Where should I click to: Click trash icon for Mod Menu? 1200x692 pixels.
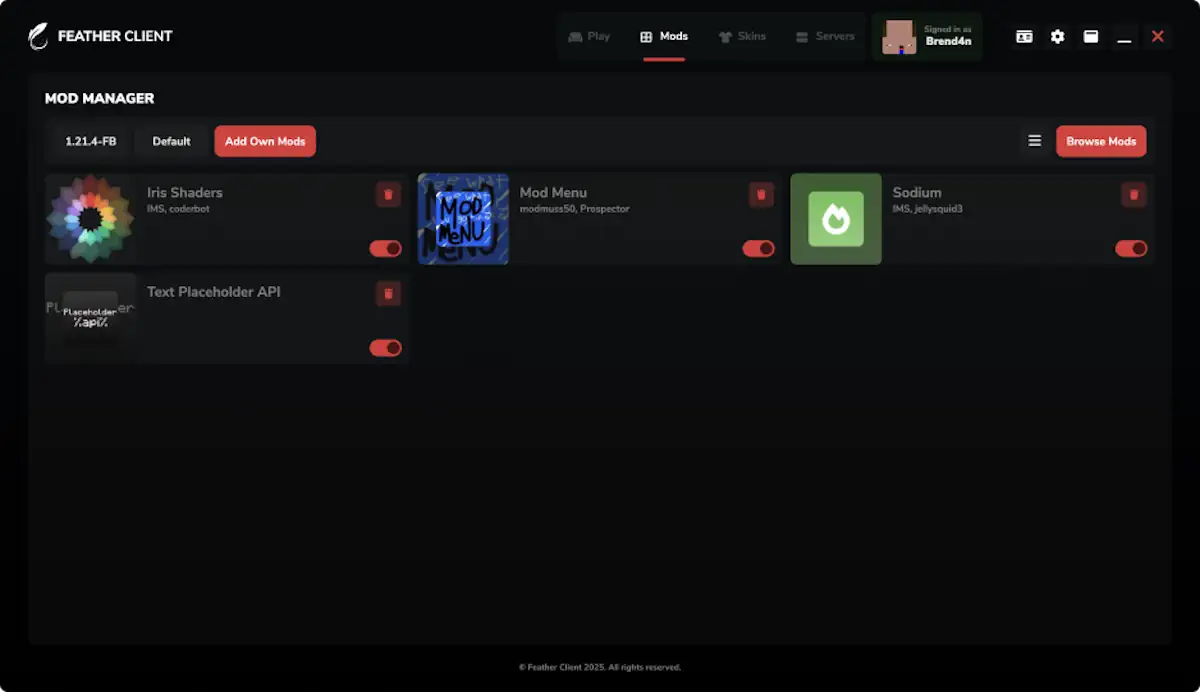(x=761, y=195)
